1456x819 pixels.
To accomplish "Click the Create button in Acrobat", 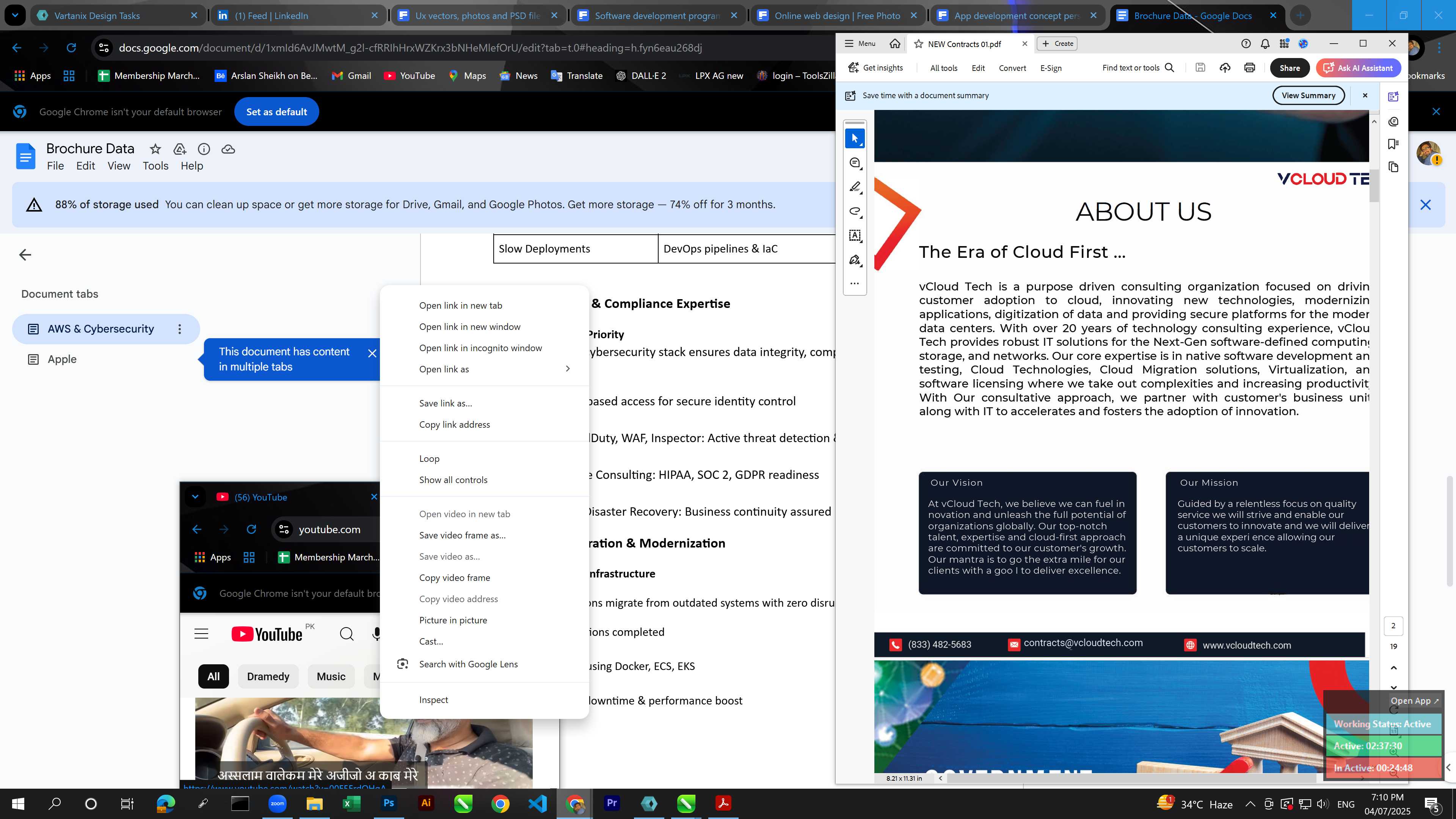I will pyautogui.click(x=1057, y=44).
